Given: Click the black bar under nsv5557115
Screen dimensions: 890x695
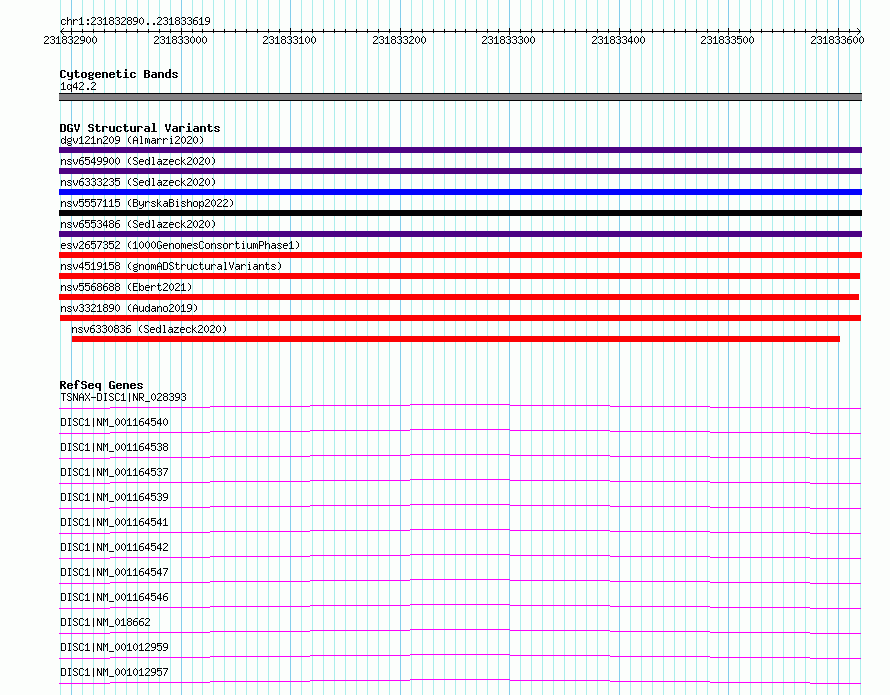Looking at the screenshot, I should (460, 213).
